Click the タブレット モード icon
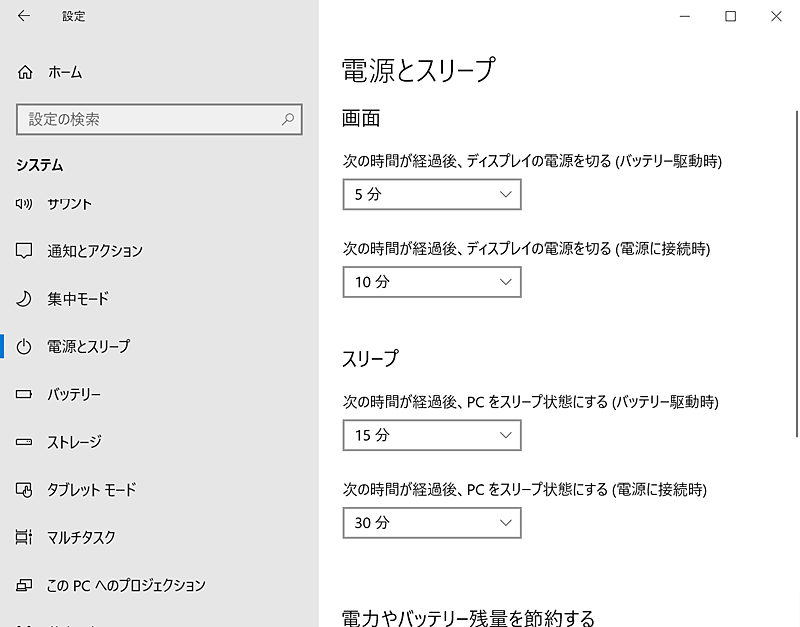 click(25, 490)
